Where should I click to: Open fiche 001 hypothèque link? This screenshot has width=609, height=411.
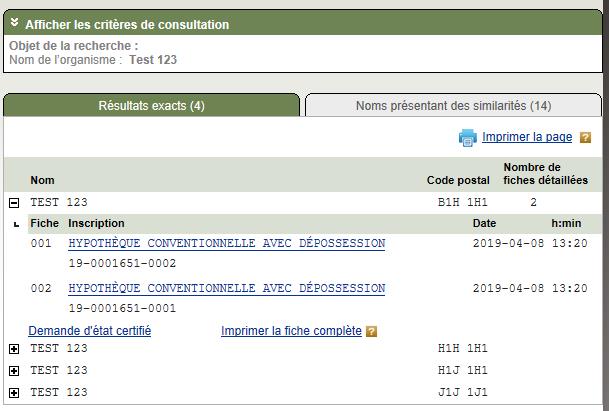click(x=226, y=244)
